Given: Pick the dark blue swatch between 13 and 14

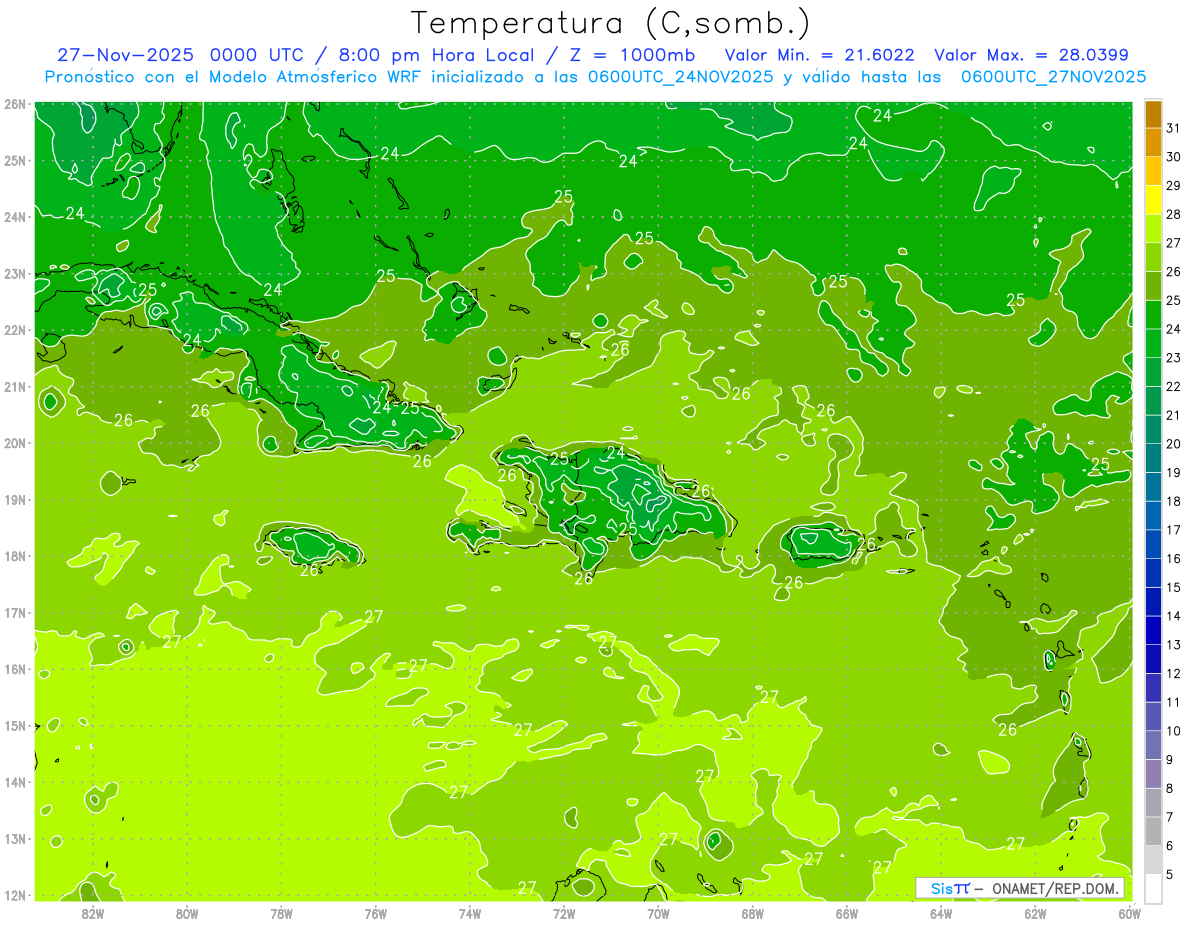Looking at the screenshot, I should pos(1153,630).
